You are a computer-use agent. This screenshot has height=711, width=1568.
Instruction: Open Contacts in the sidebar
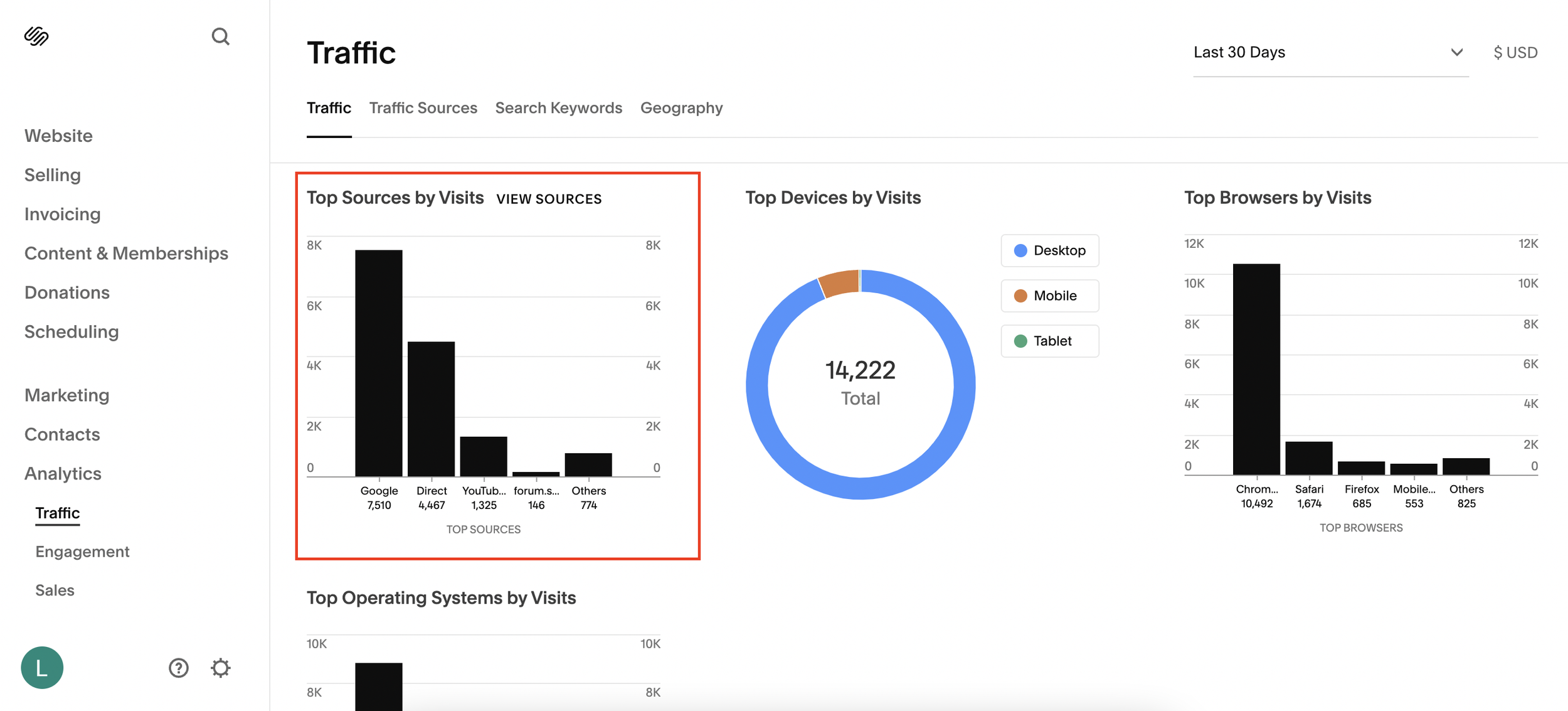(x=62, y=434)
